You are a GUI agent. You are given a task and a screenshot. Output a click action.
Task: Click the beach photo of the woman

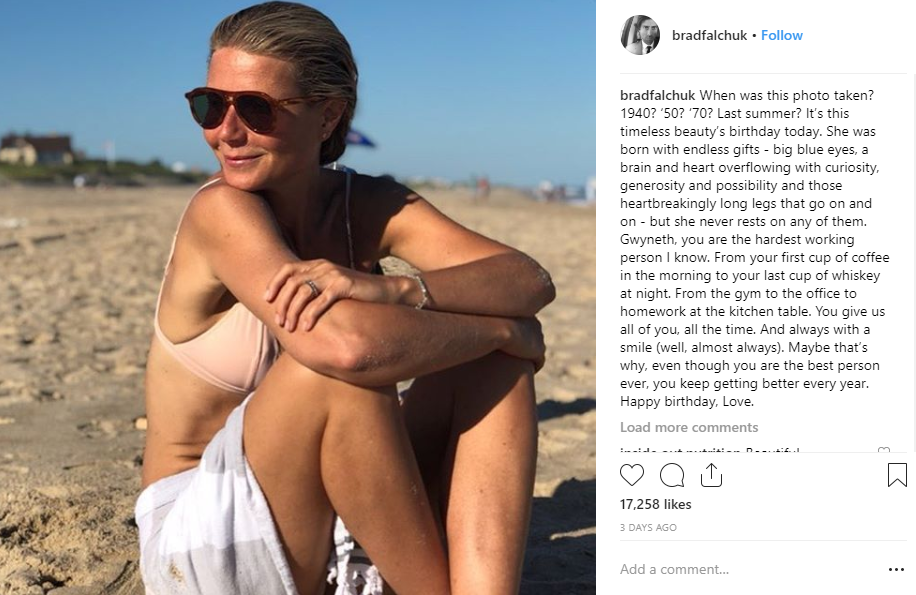click(298, 298)
